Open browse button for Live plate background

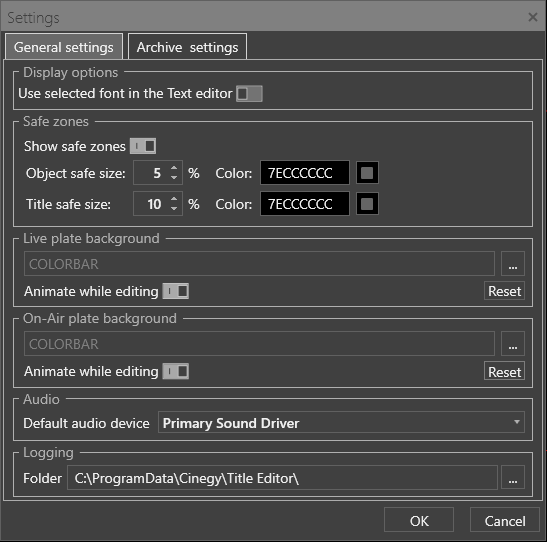pyautogui.click(x=512, y=264)
